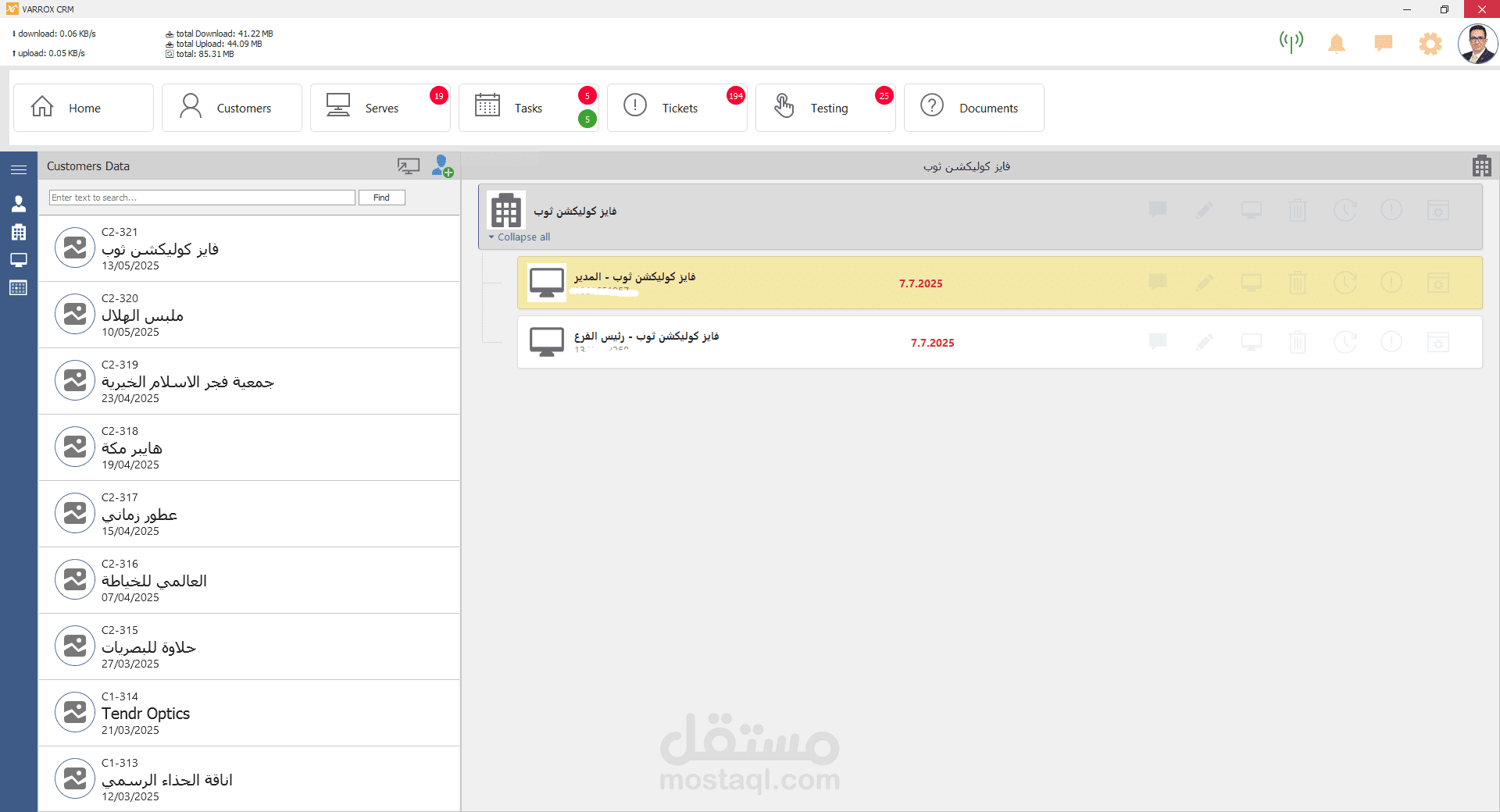This screenshot has width=1500, height=812.
Task: Click monitor icon on company header row
Action: [x=1252, y=209]
